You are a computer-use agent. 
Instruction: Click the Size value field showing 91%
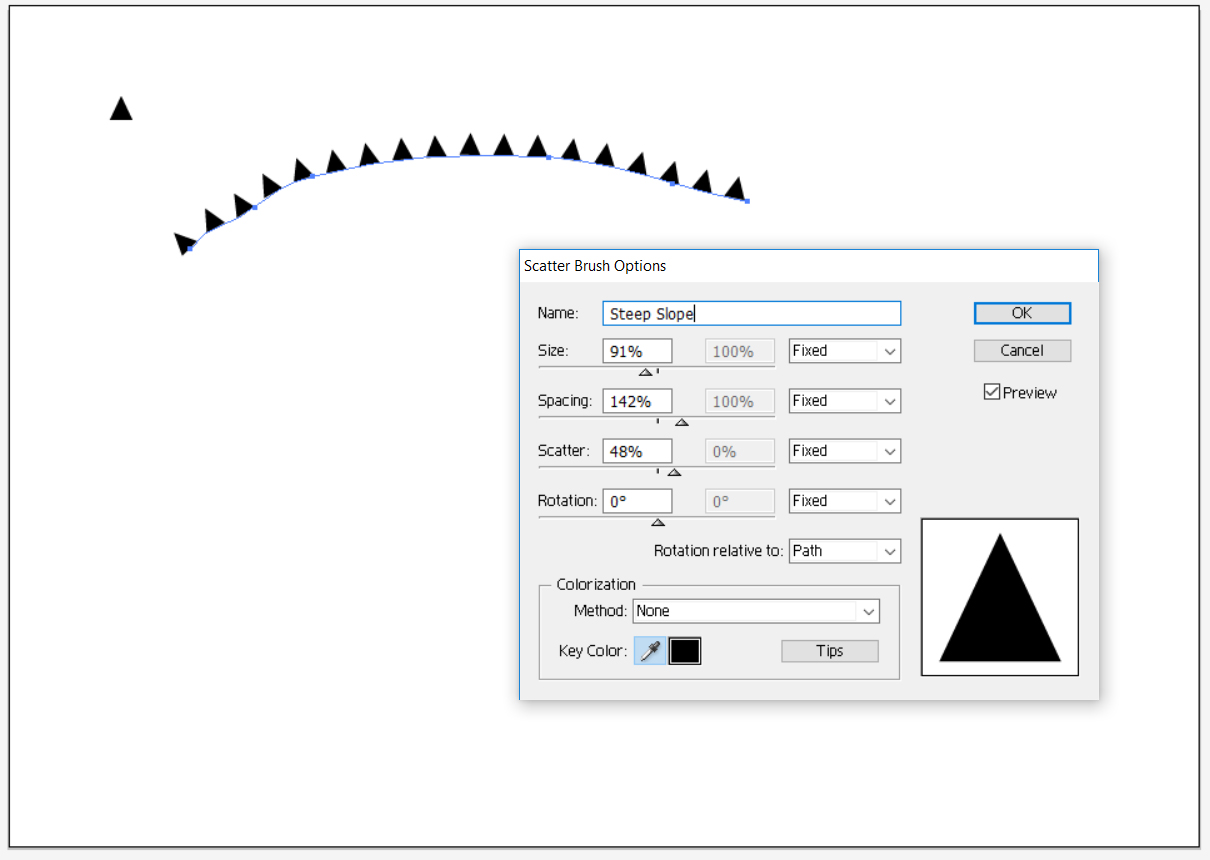coord(637,351)
